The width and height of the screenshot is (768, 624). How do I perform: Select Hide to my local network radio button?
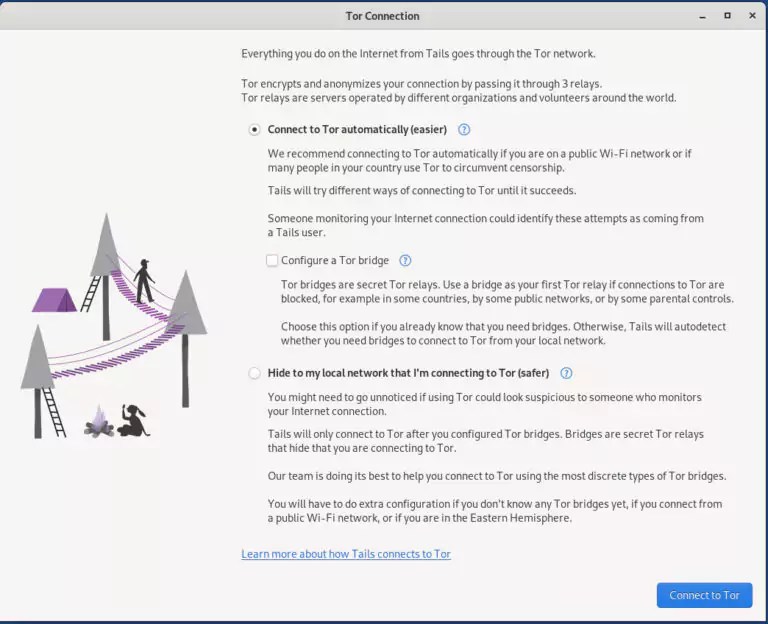254,373
